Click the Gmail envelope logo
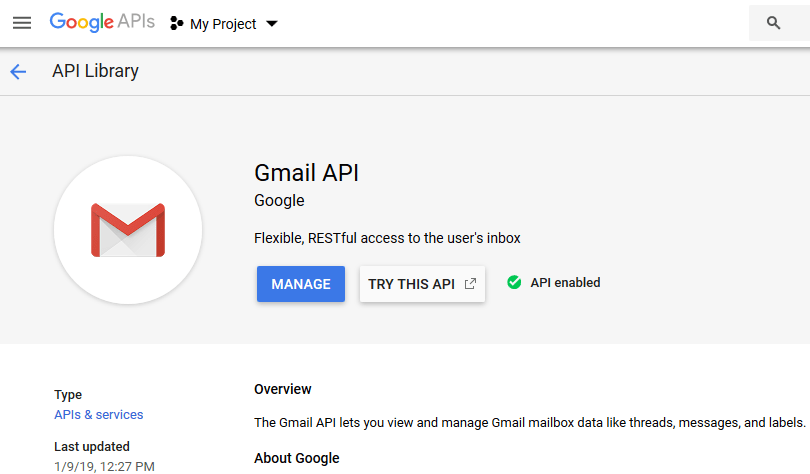This screenshot has width=810, height=474. click(x=128, y=230)
